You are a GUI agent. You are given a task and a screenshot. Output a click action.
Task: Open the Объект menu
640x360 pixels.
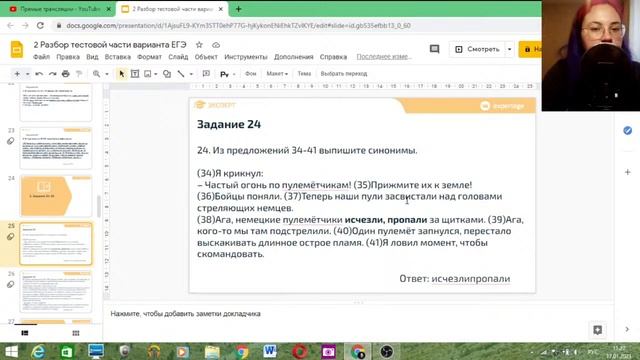click(x=206, y=57)
